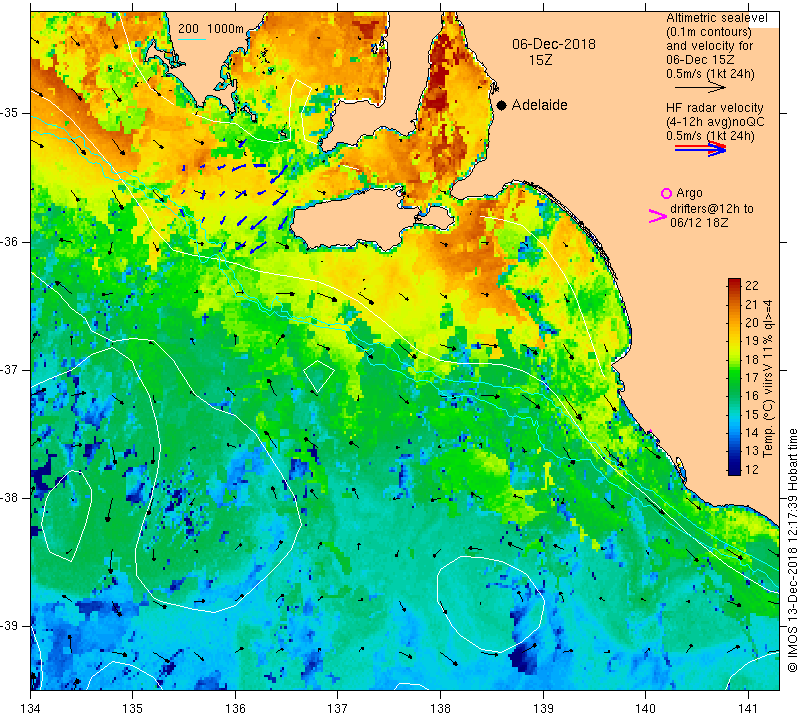Click the 'Altimetric sealevel' legend heading

click(716, 18)
